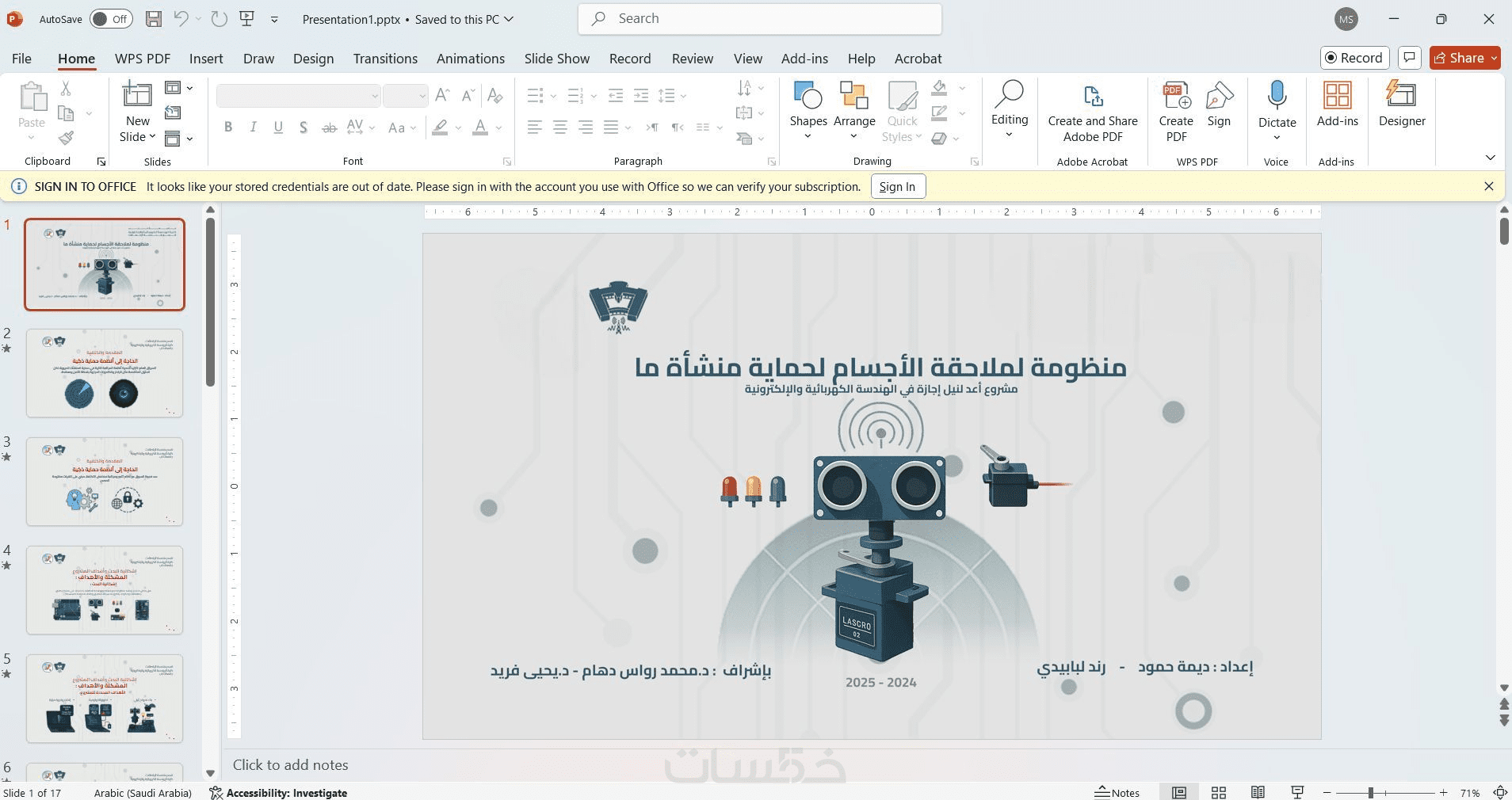This screenshot has width=1512, height=800.
Task: Toggle center paragraph alignment
Action: [x=560, y=128]
